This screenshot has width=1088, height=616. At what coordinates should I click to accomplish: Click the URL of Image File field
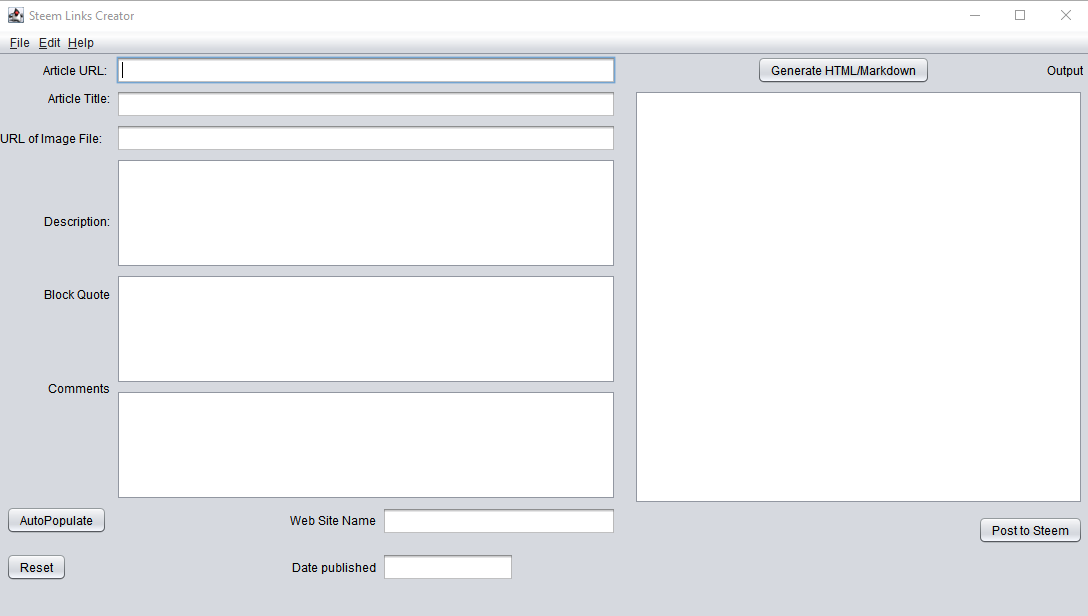[x=366, y=138]
